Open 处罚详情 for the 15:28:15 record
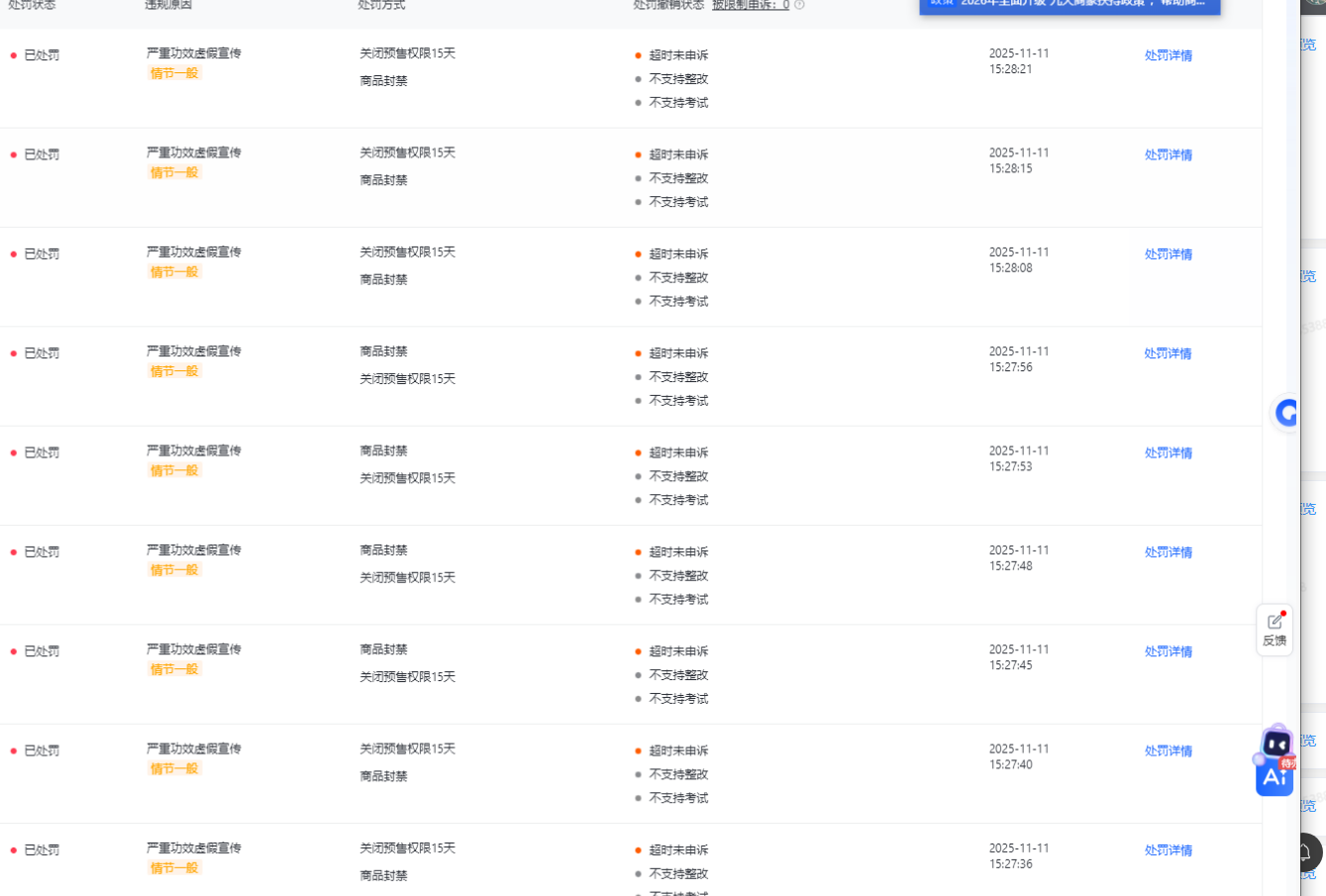 pos(1168,155)
